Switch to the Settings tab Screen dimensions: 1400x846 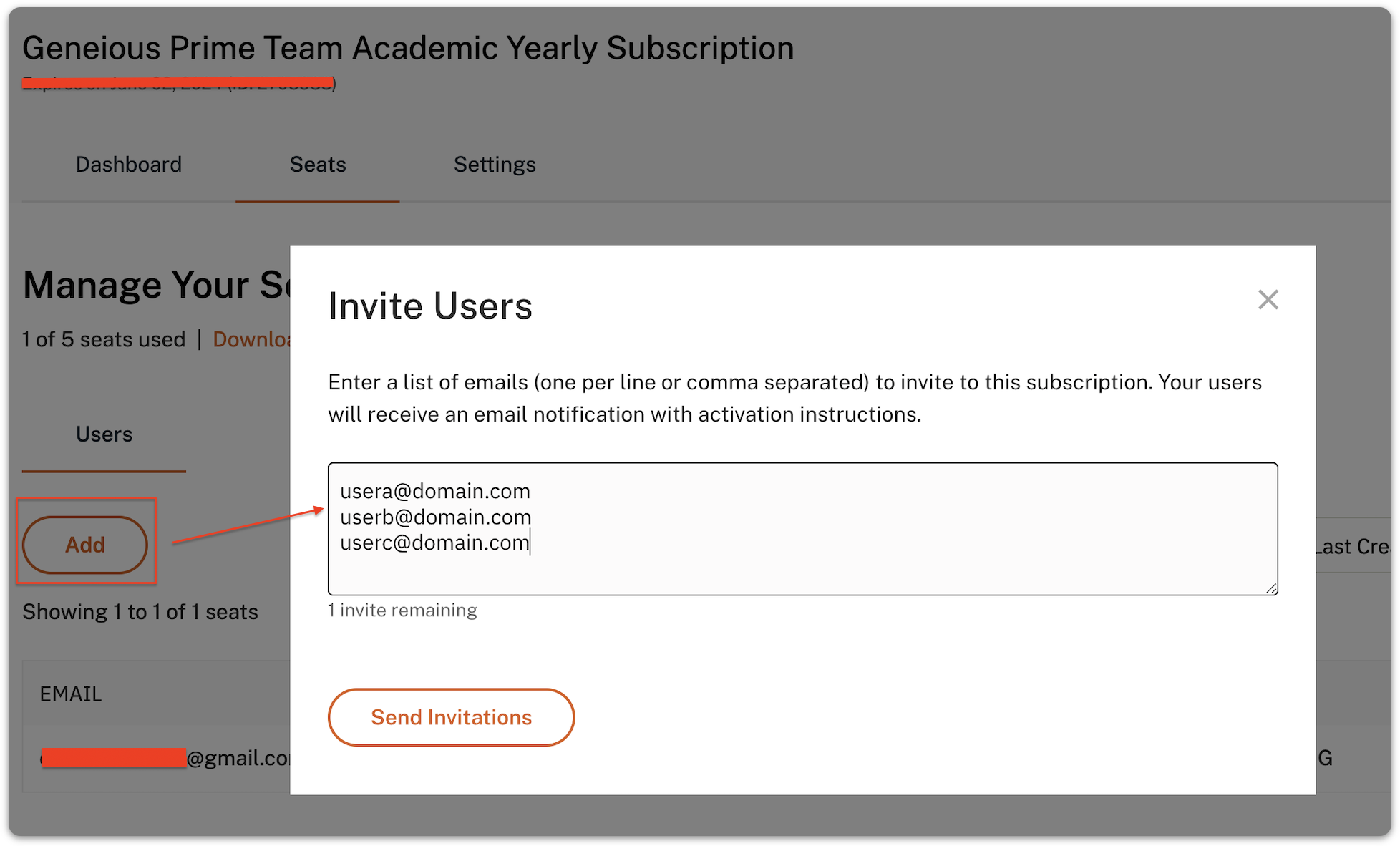point(495,165)
